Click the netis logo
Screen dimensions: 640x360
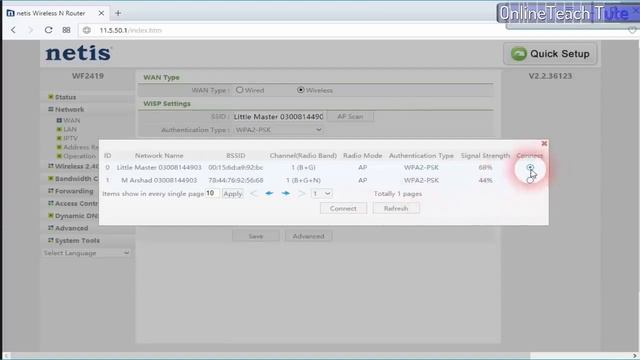pyautogui.click(x=78, y=53)
